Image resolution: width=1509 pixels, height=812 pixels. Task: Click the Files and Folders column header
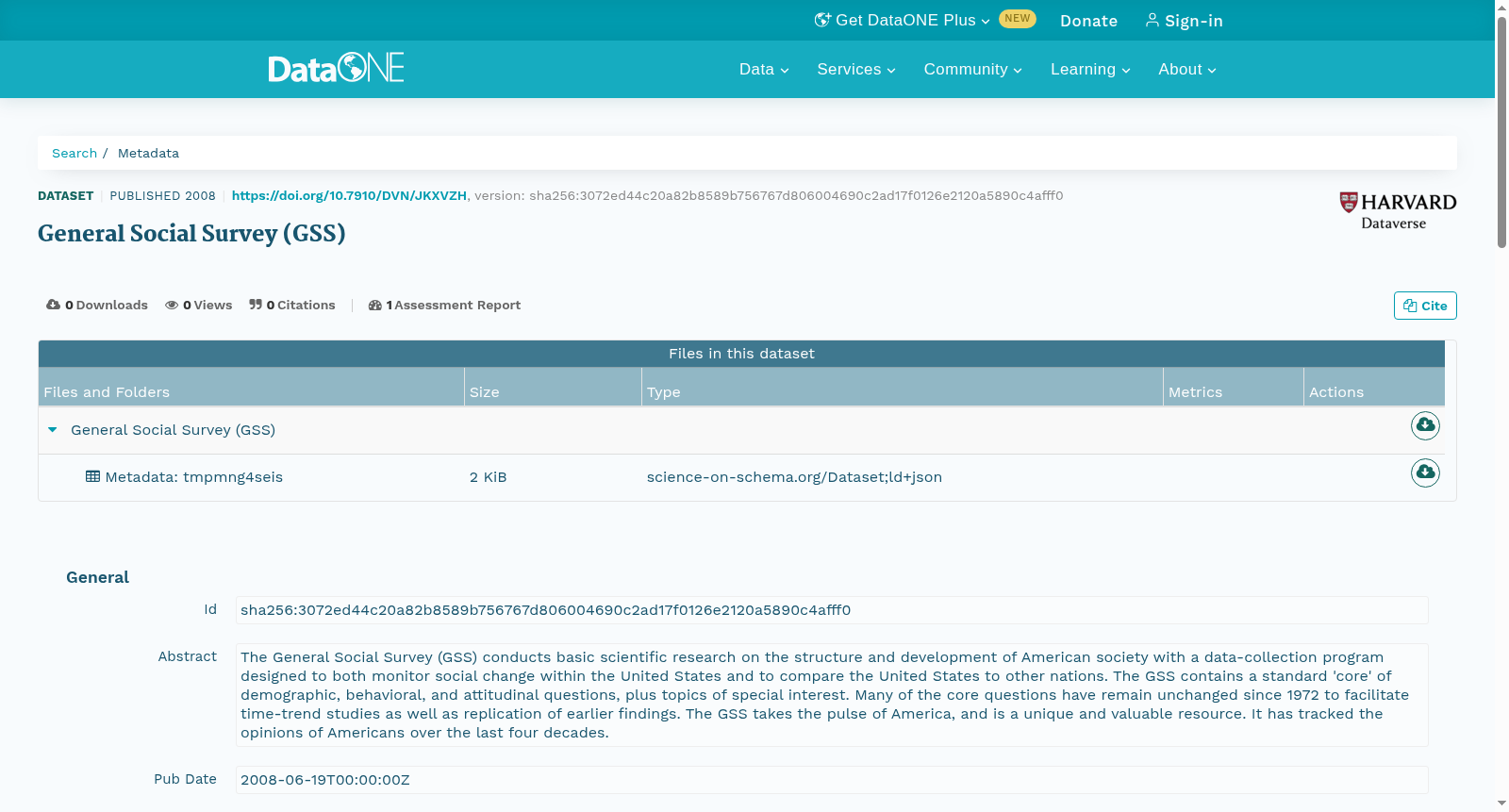click(251, 387)
